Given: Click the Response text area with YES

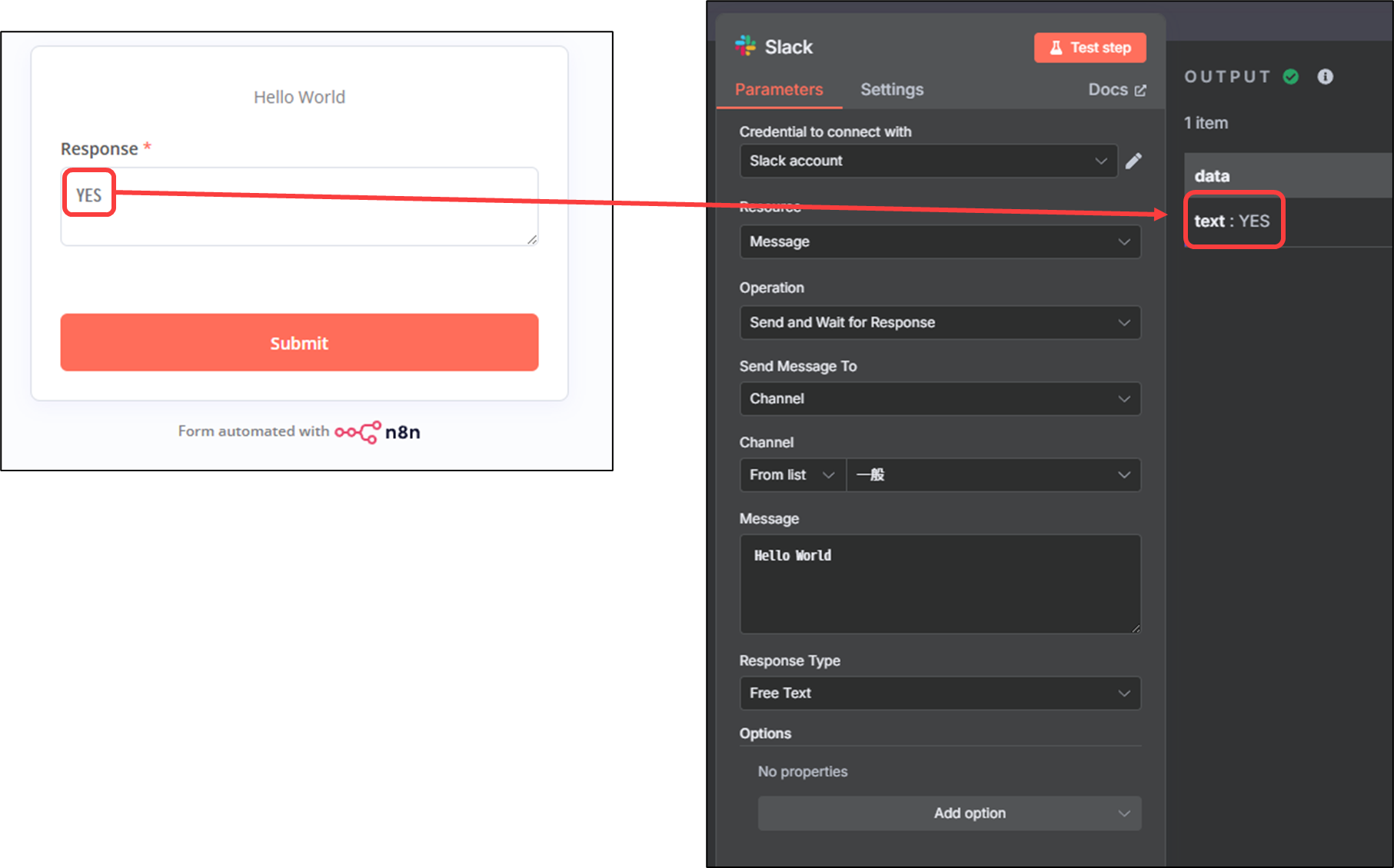Looking at the screenshot, I should coord(299,207).
